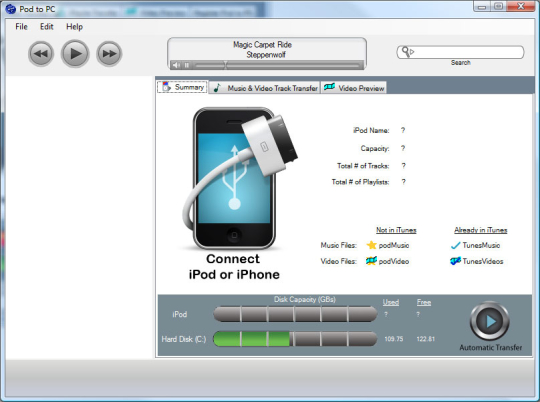Click the podVideo film icon
The image size is (540, 402).
click(371, 261)
